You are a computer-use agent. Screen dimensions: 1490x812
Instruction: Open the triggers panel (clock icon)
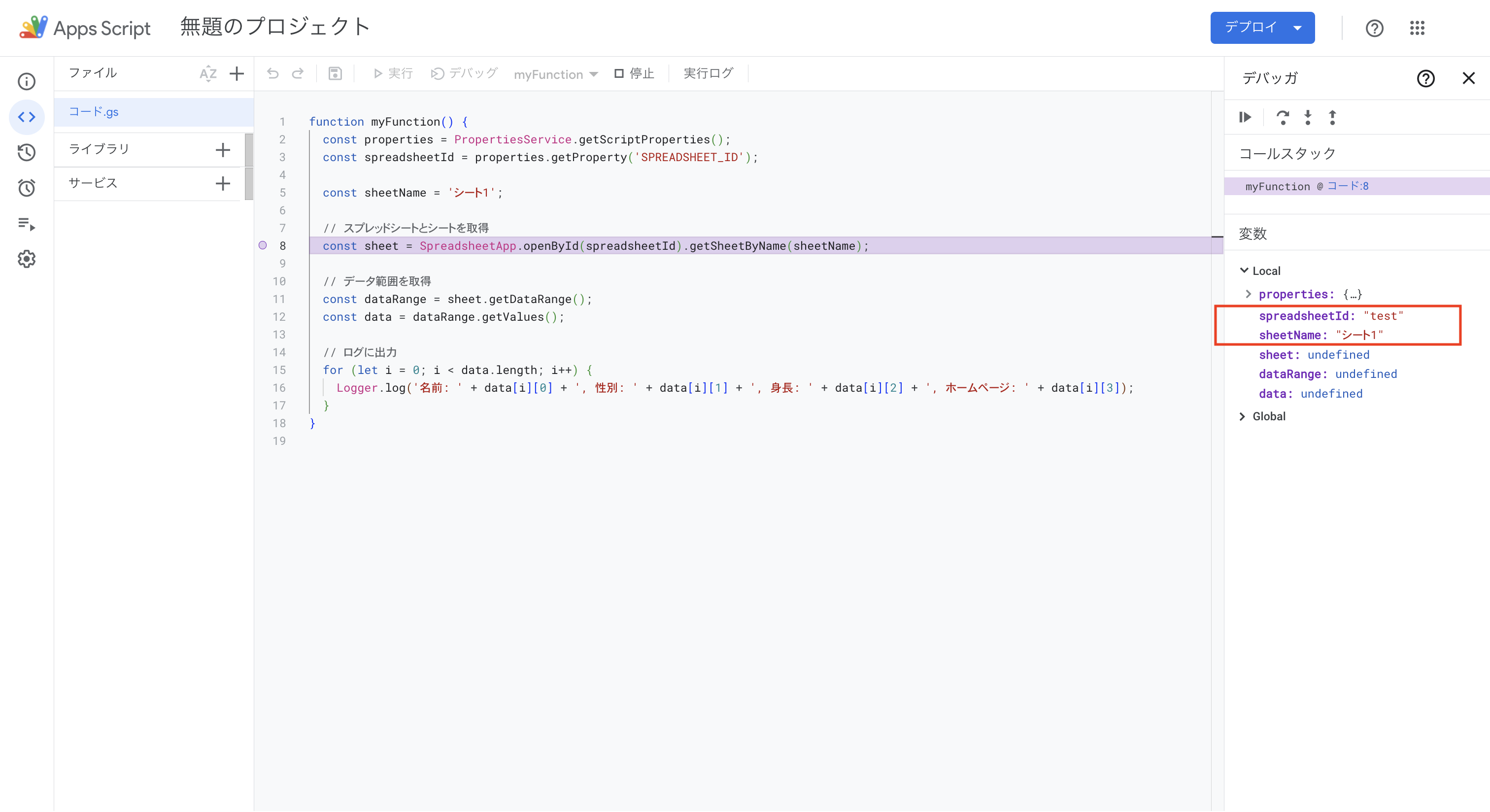(27, 187)
